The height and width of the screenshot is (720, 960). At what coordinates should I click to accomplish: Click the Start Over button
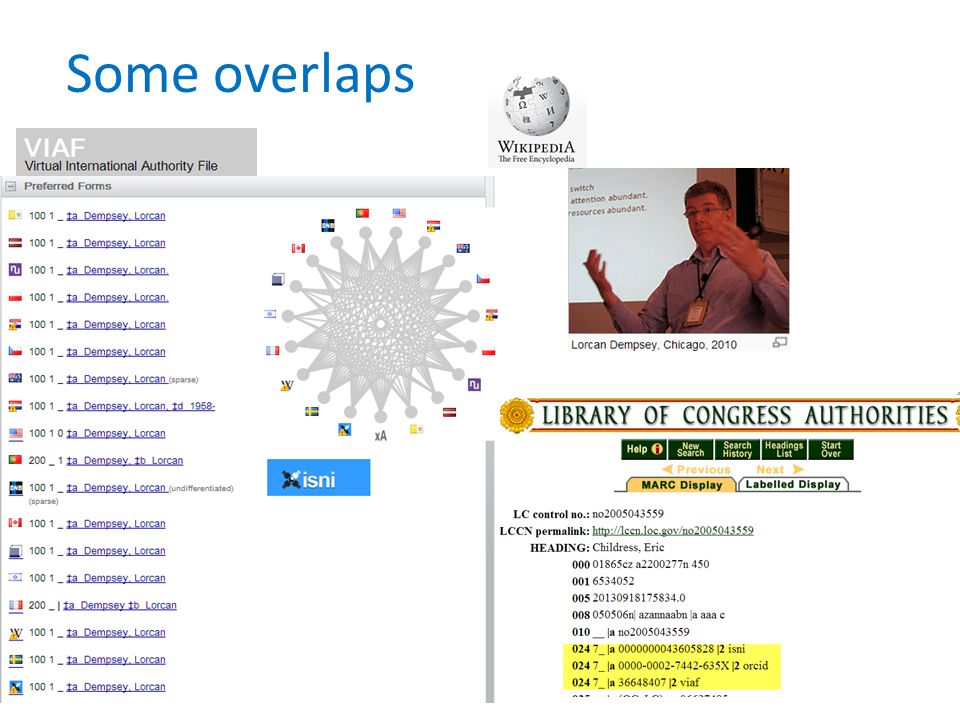(831, 449)
